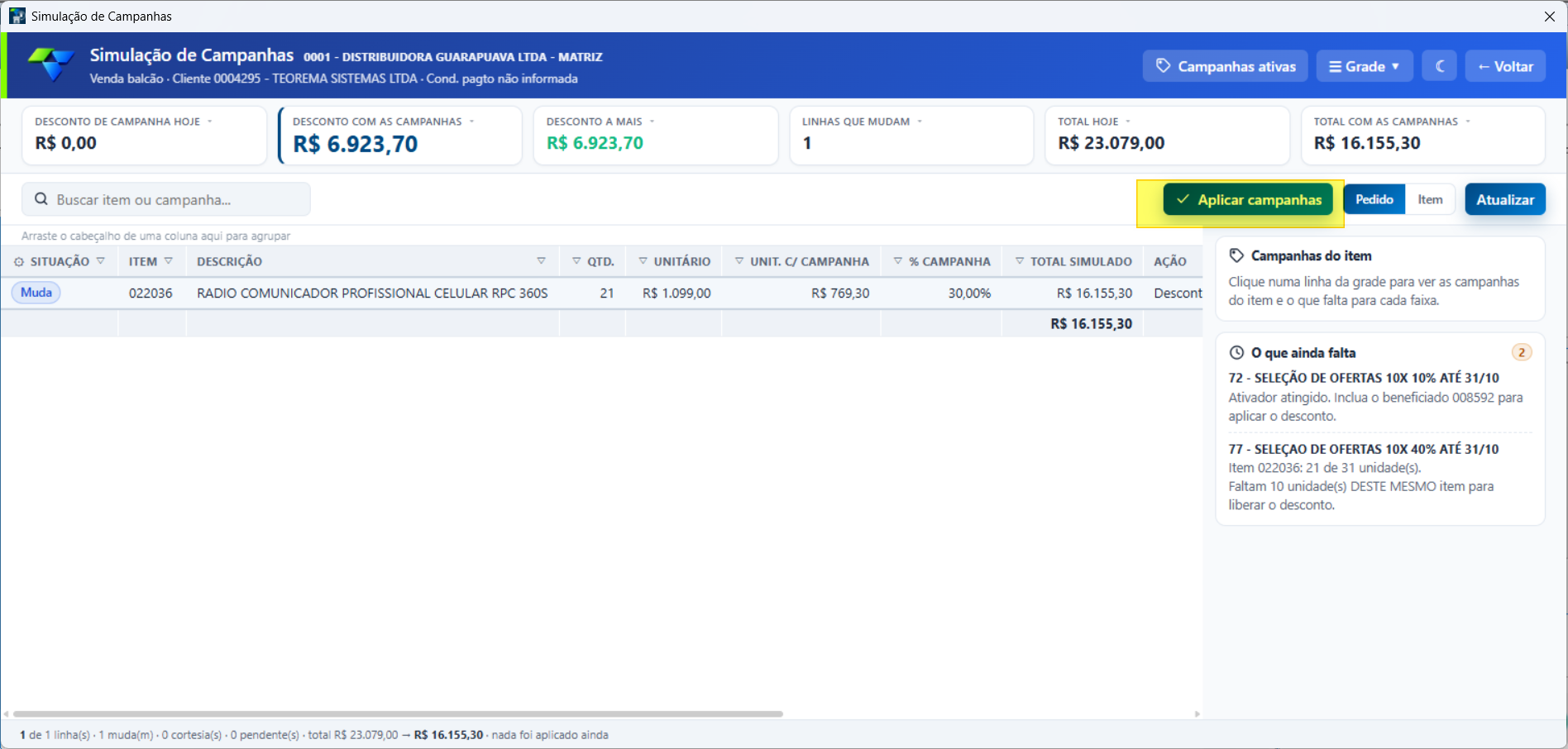Screen dimensions: 1568x749
Task: Click the scrollbar right arrow
Action: [1197, 713]
